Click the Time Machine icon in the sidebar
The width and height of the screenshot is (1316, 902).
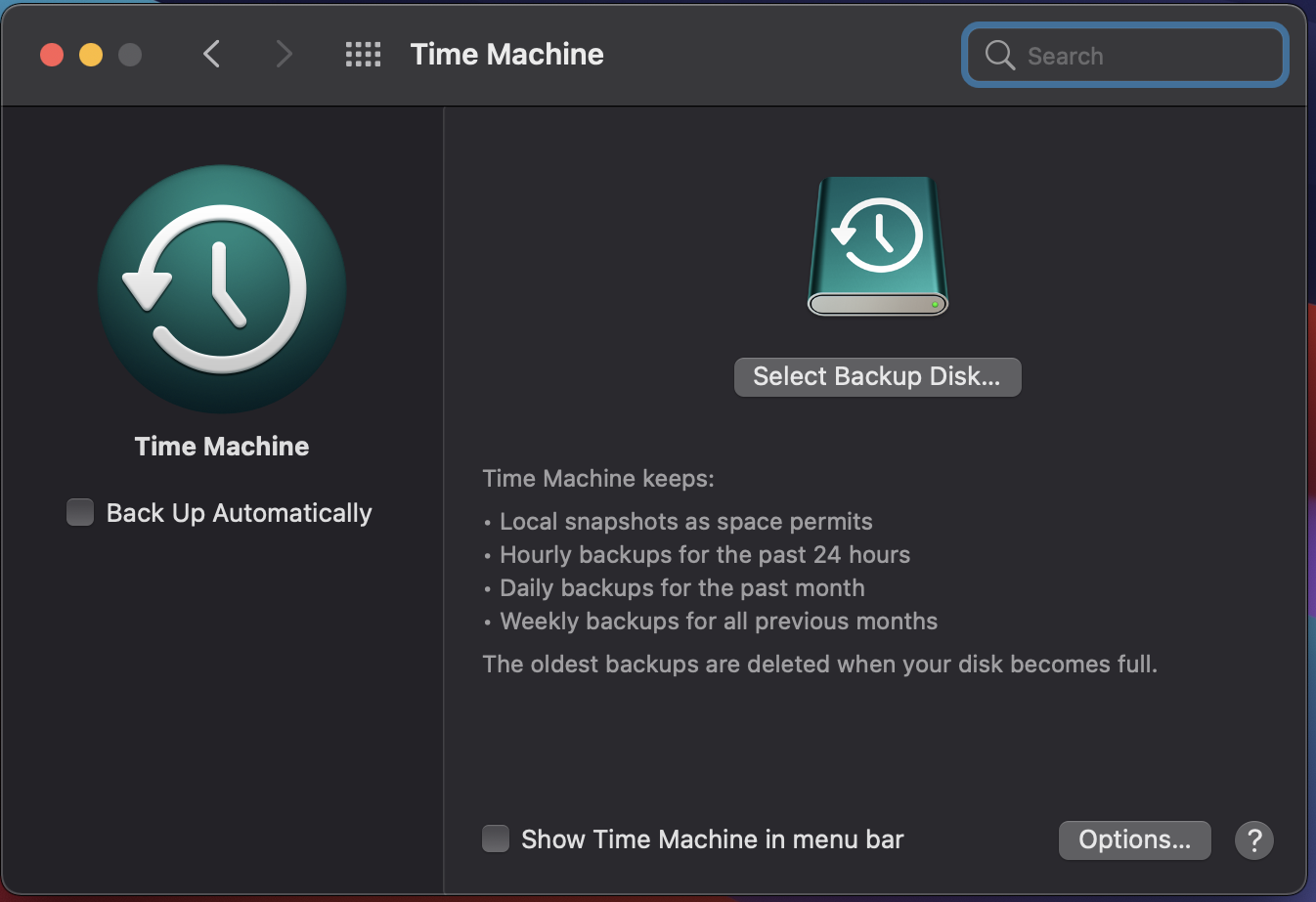[221, 289]
